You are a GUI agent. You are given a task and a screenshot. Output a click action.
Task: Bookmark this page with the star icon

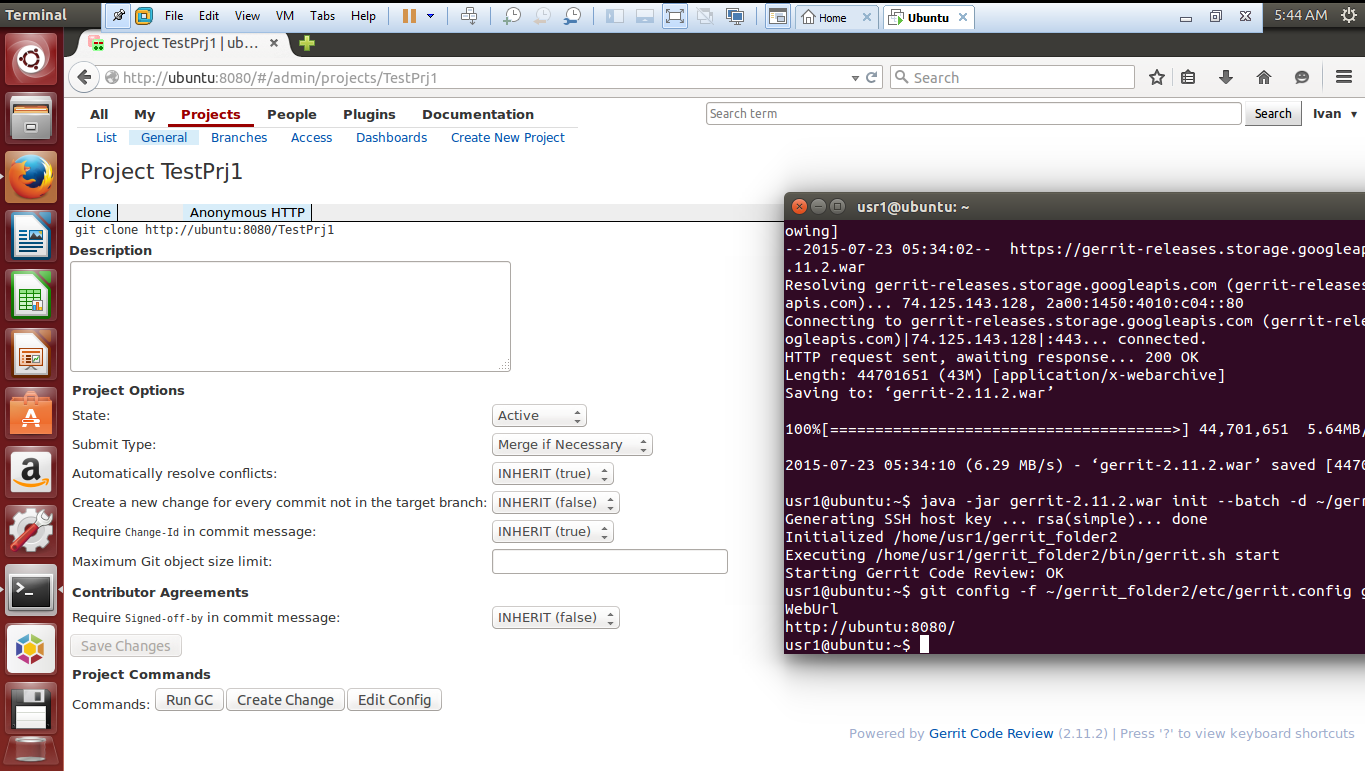[1157, 77]
